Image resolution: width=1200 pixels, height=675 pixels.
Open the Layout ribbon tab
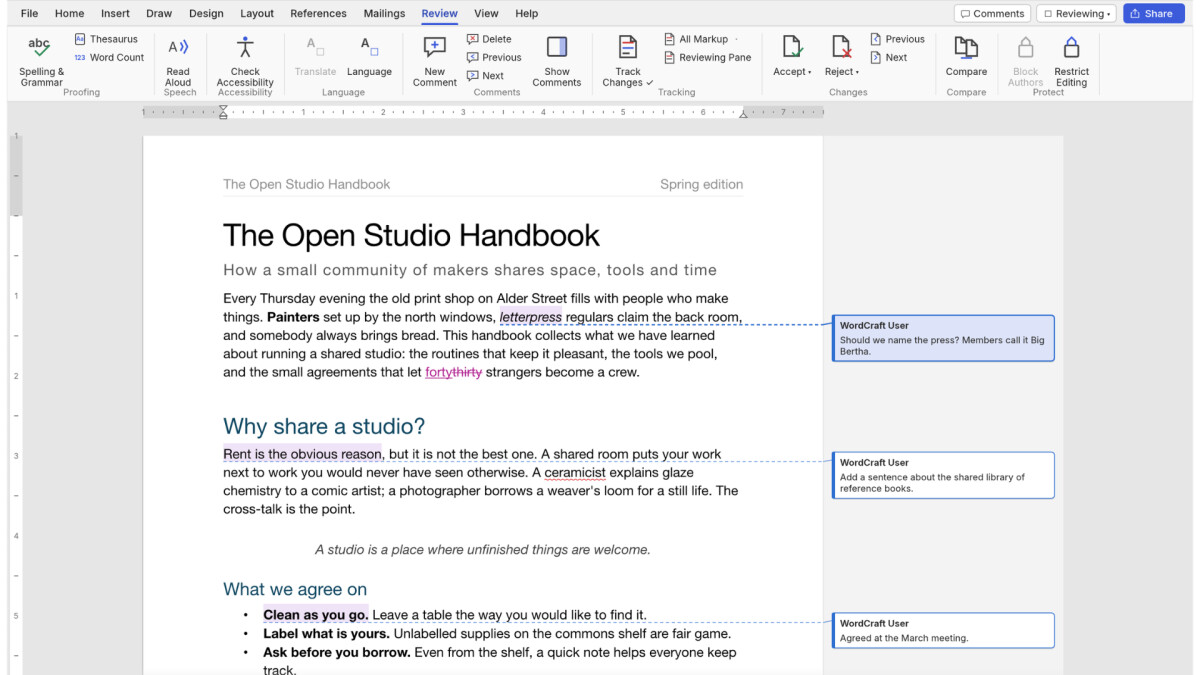click(257, 13)
